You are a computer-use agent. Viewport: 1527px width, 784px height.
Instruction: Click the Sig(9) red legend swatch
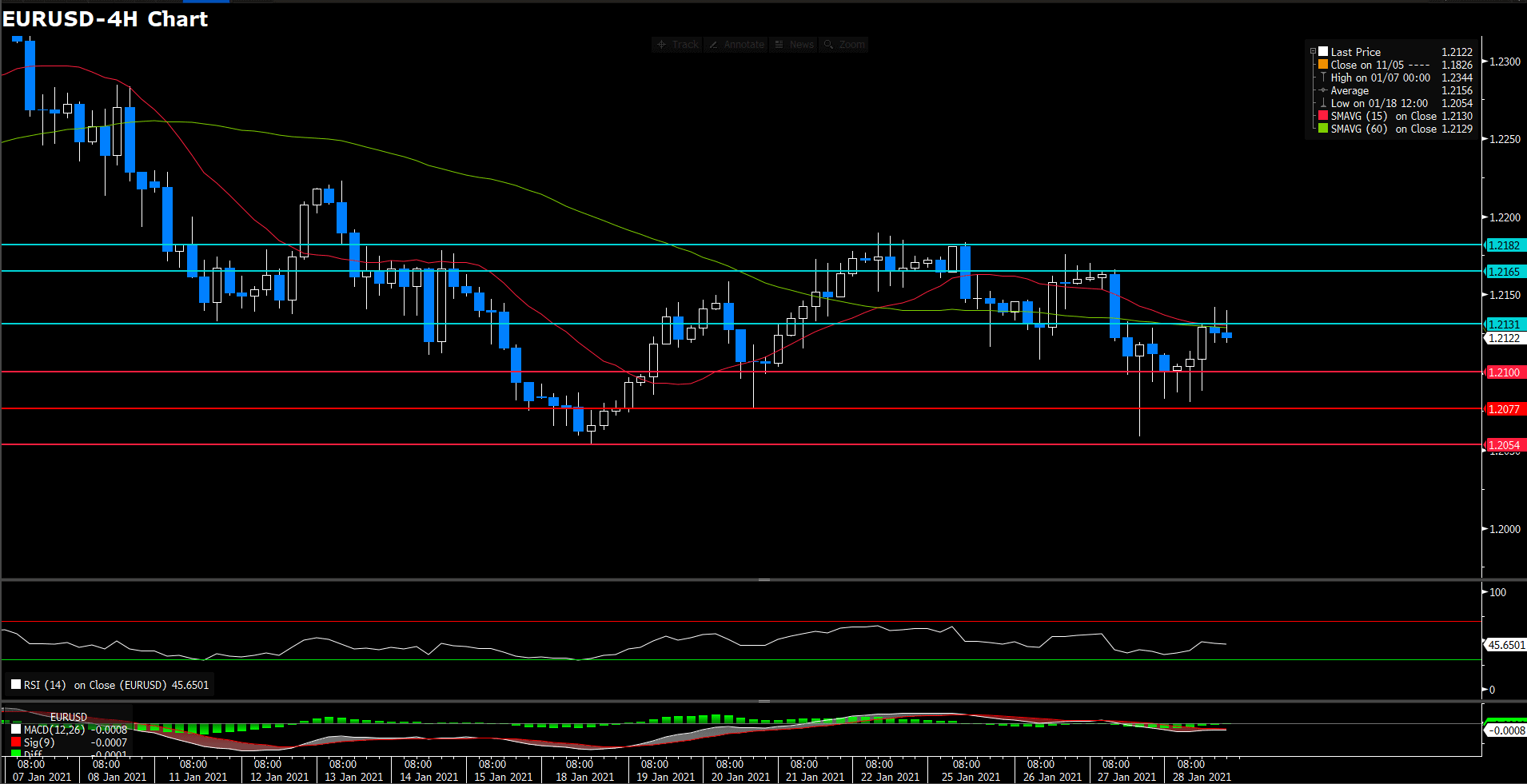[16, 742]
